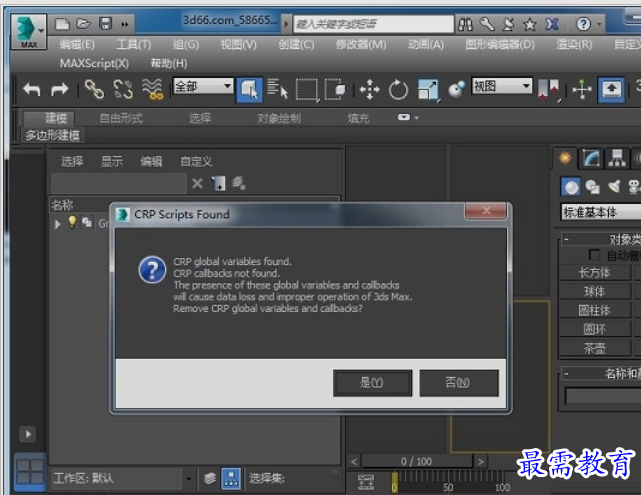Click the time slider showing 0 / 100
Viewport: 641px width, 495px height.
pos(417,461)
